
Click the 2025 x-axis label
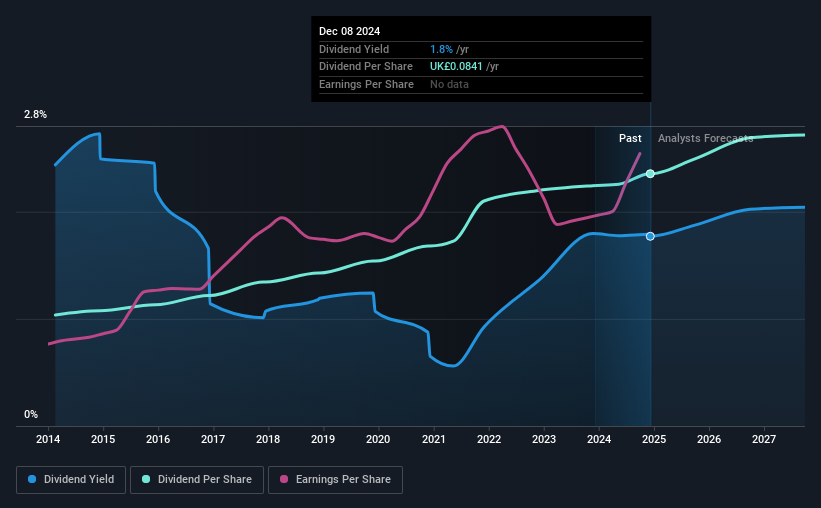click(654, 439)
